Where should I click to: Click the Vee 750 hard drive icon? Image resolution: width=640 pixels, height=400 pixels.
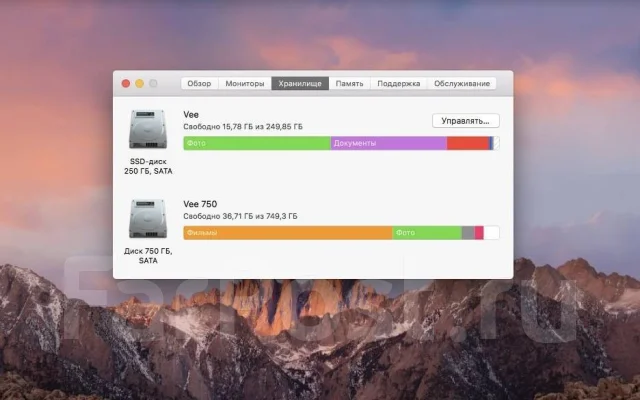(148, 218)
